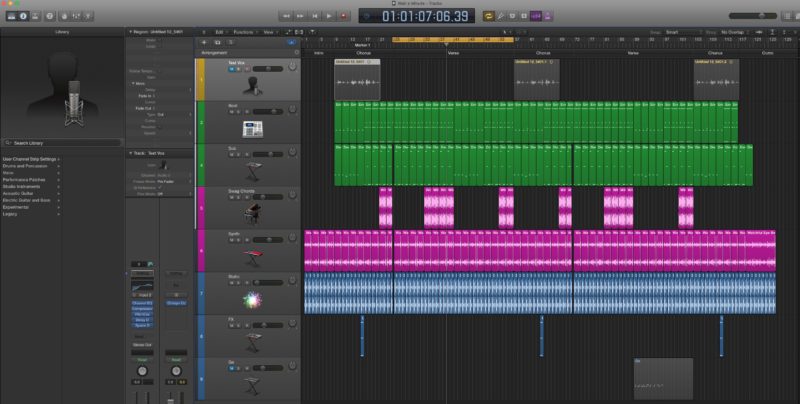Expand User Channel Strip Settings category

point(31,159)
